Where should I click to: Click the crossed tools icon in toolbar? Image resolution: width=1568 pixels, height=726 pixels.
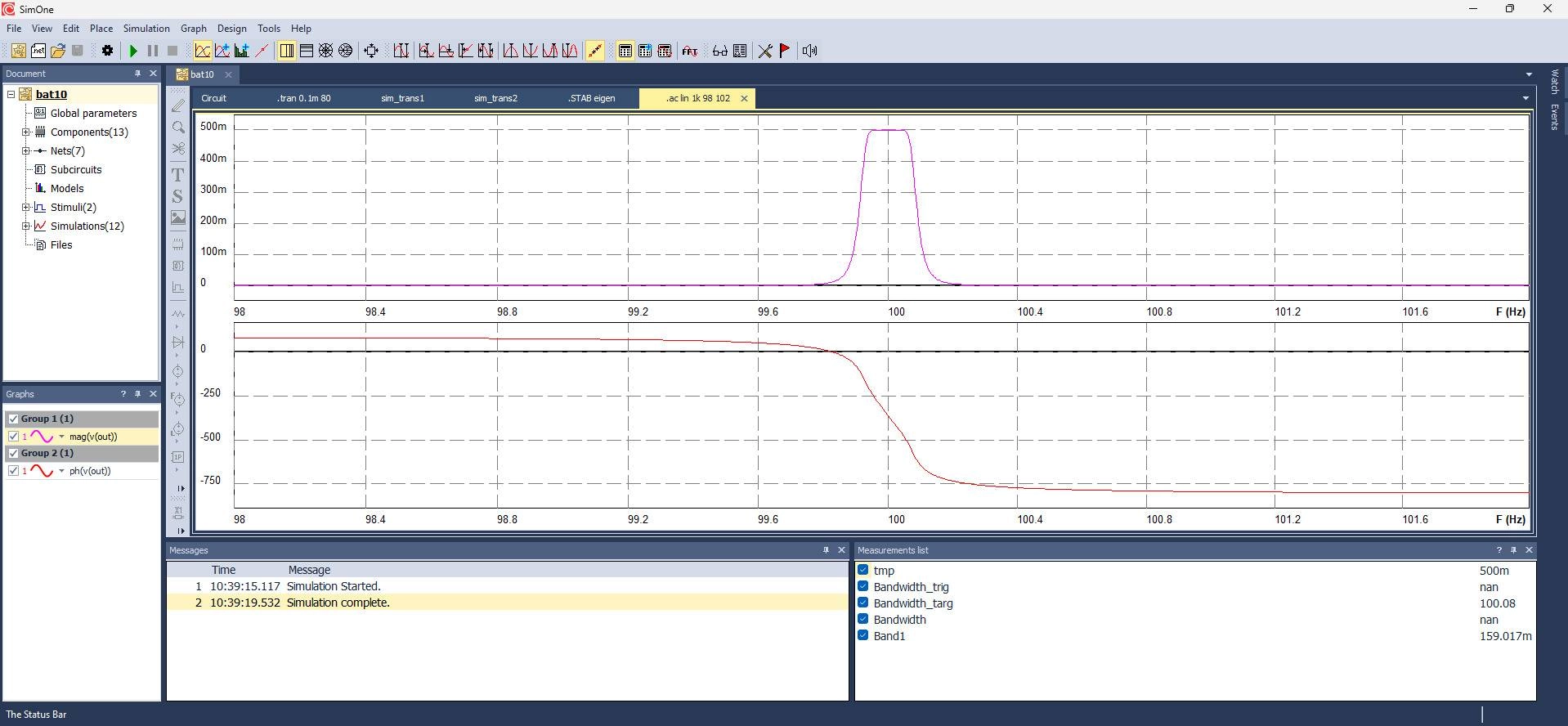pos(765,51)
